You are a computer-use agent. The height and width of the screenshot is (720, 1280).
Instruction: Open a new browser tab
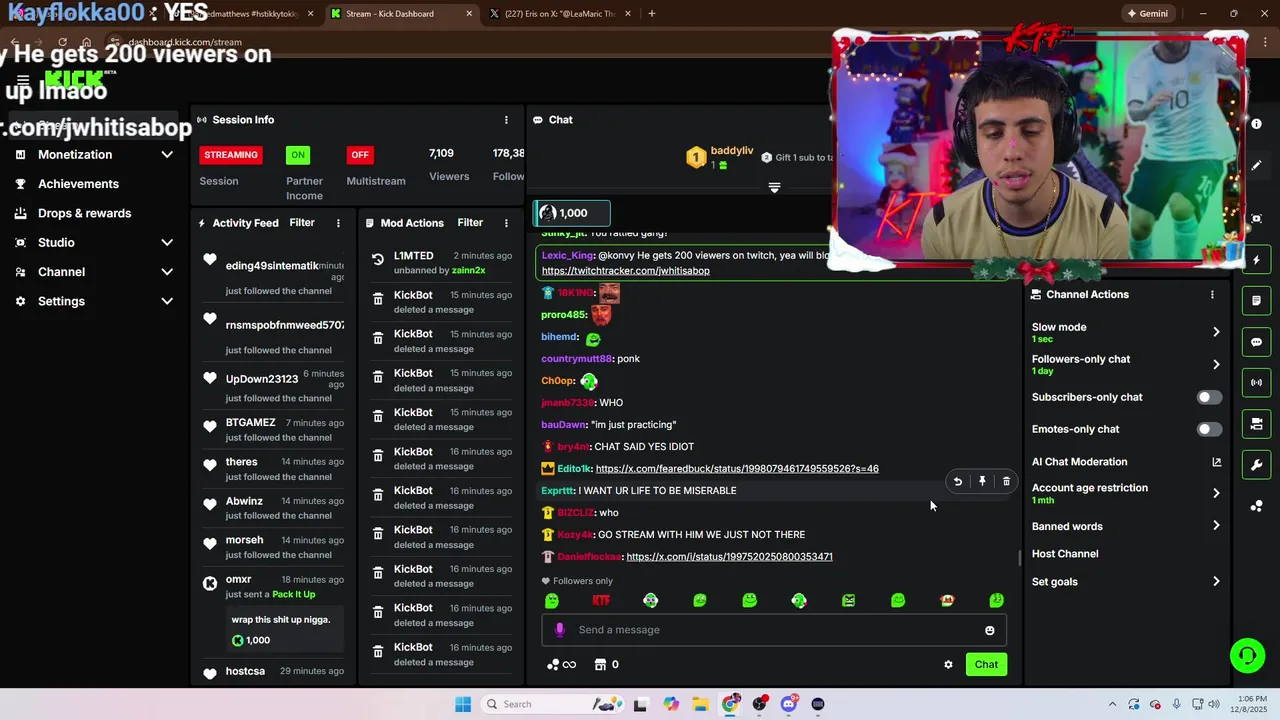(x=651, y=14)
